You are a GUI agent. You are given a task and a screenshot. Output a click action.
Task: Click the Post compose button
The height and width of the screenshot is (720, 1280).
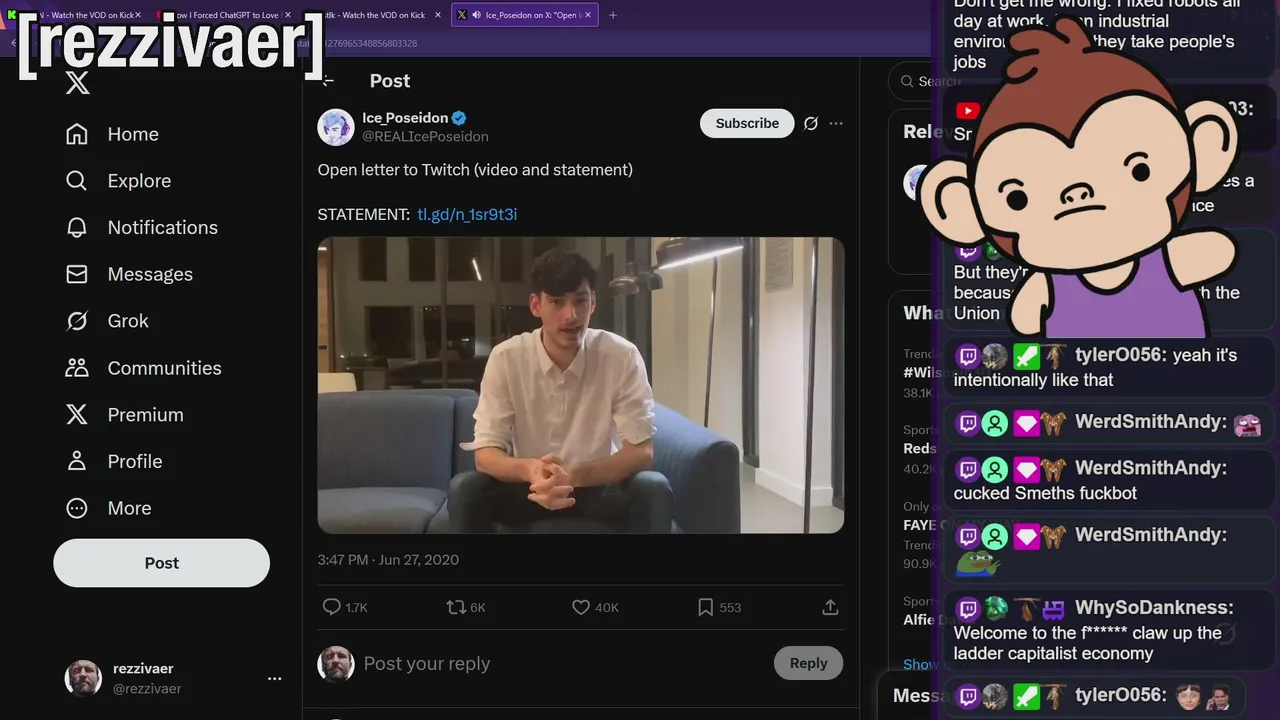coord(161,563)
